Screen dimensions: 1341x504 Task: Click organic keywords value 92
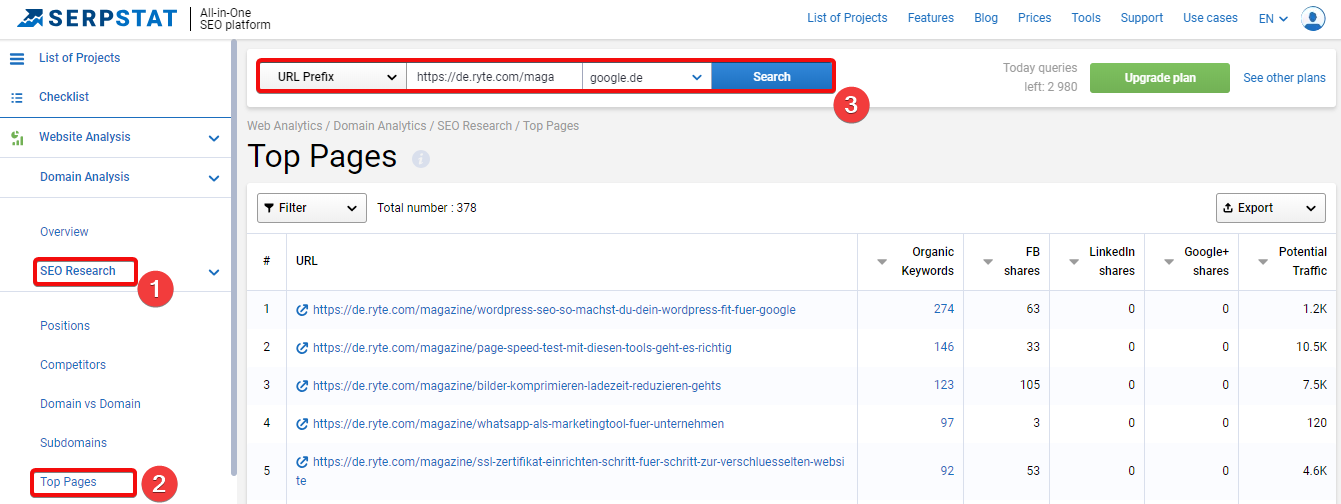[x=947, y=471]
